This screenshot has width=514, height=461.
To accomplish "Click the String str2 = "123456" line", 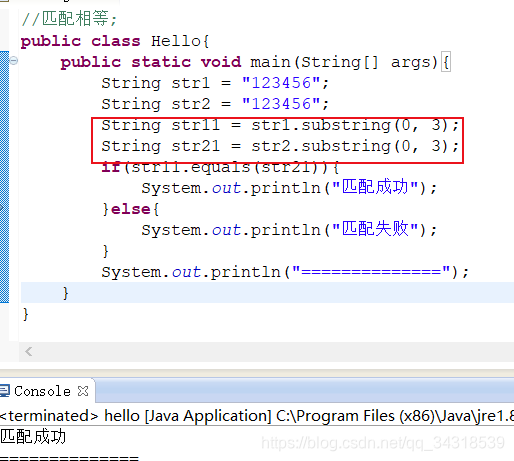I will click(x=215, y=104).
